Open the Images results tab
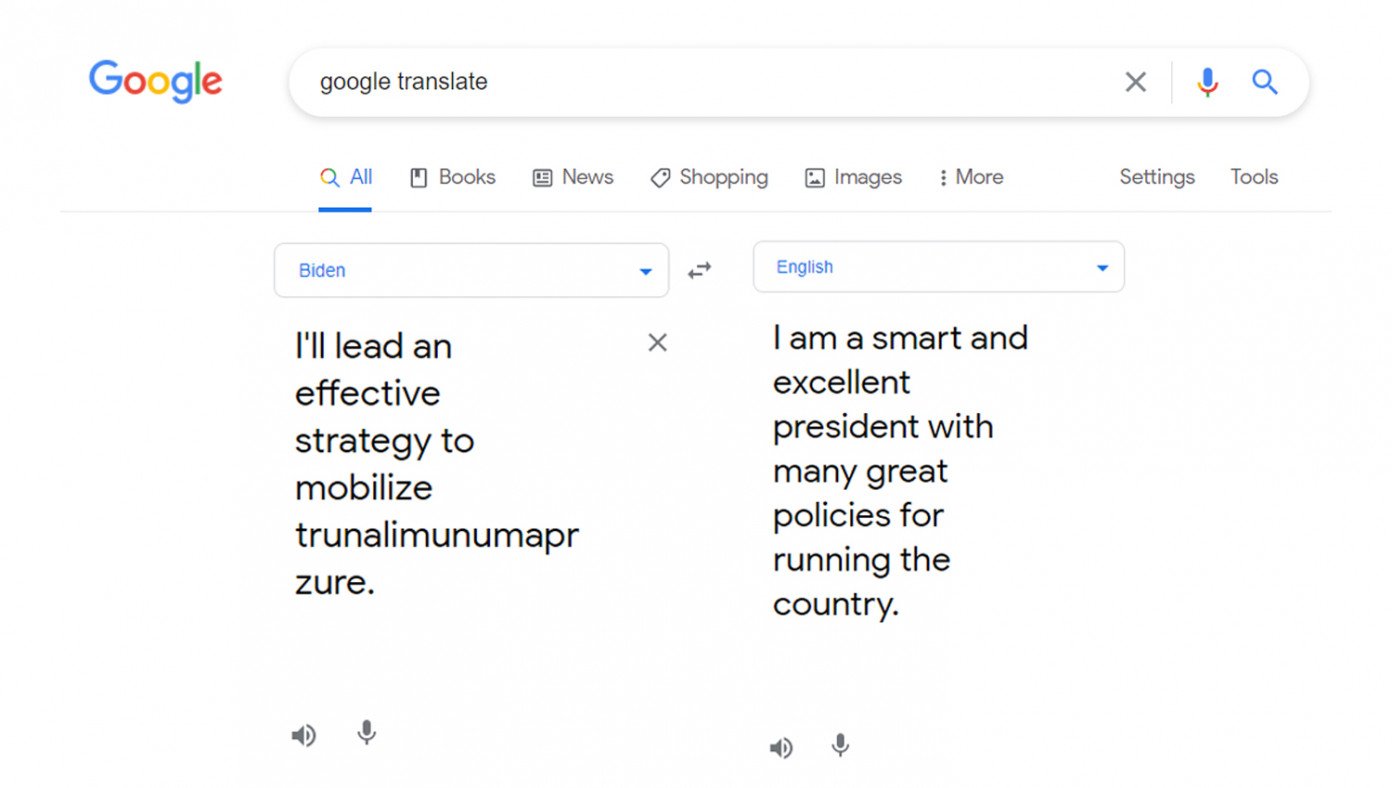 coord(854,177)
